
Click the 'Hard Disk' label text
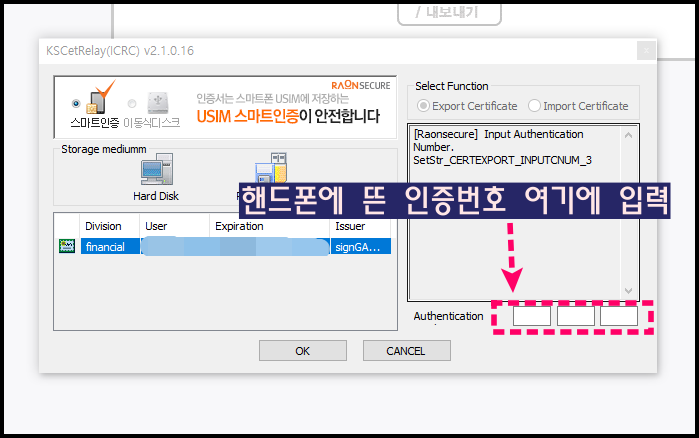156,196
